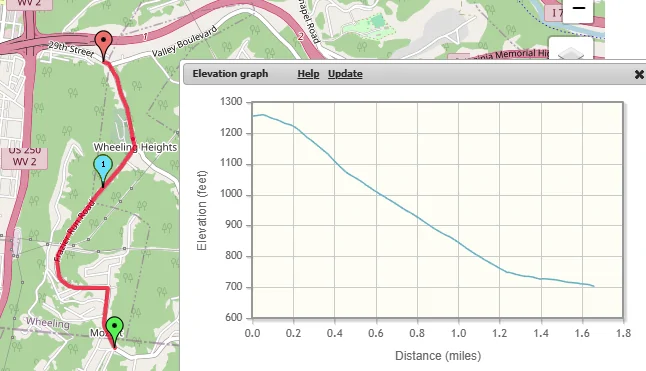Click the 29th Street road label
Image resolution: width=646 pixels, height=371 pixels.
[x=71, y=49]
